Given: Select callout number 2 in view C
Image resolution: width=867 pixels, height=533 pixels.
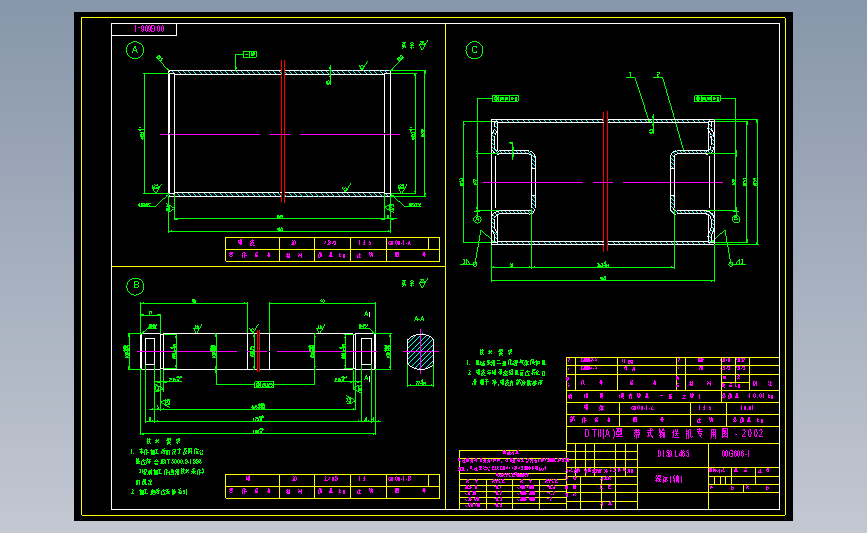Looking at the screenshot, I should (658, 75).
